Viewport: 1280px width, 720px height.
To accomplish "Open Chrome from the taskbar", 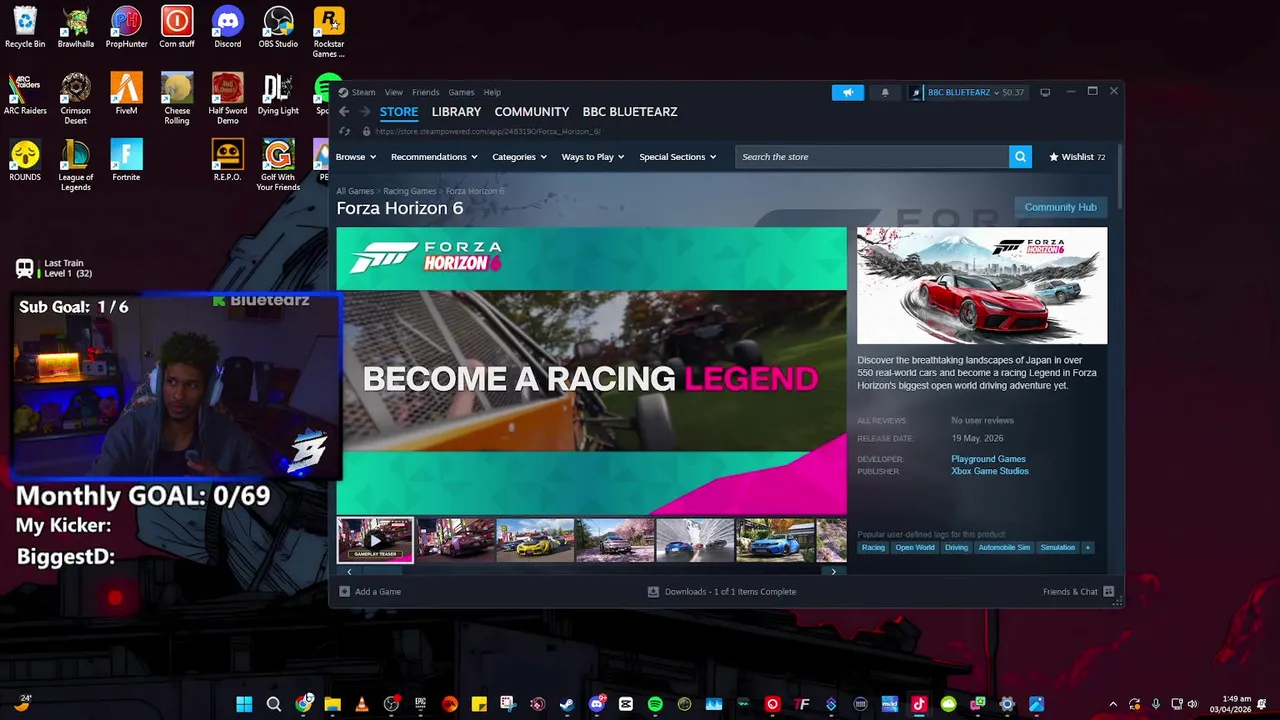I will 303,704.
